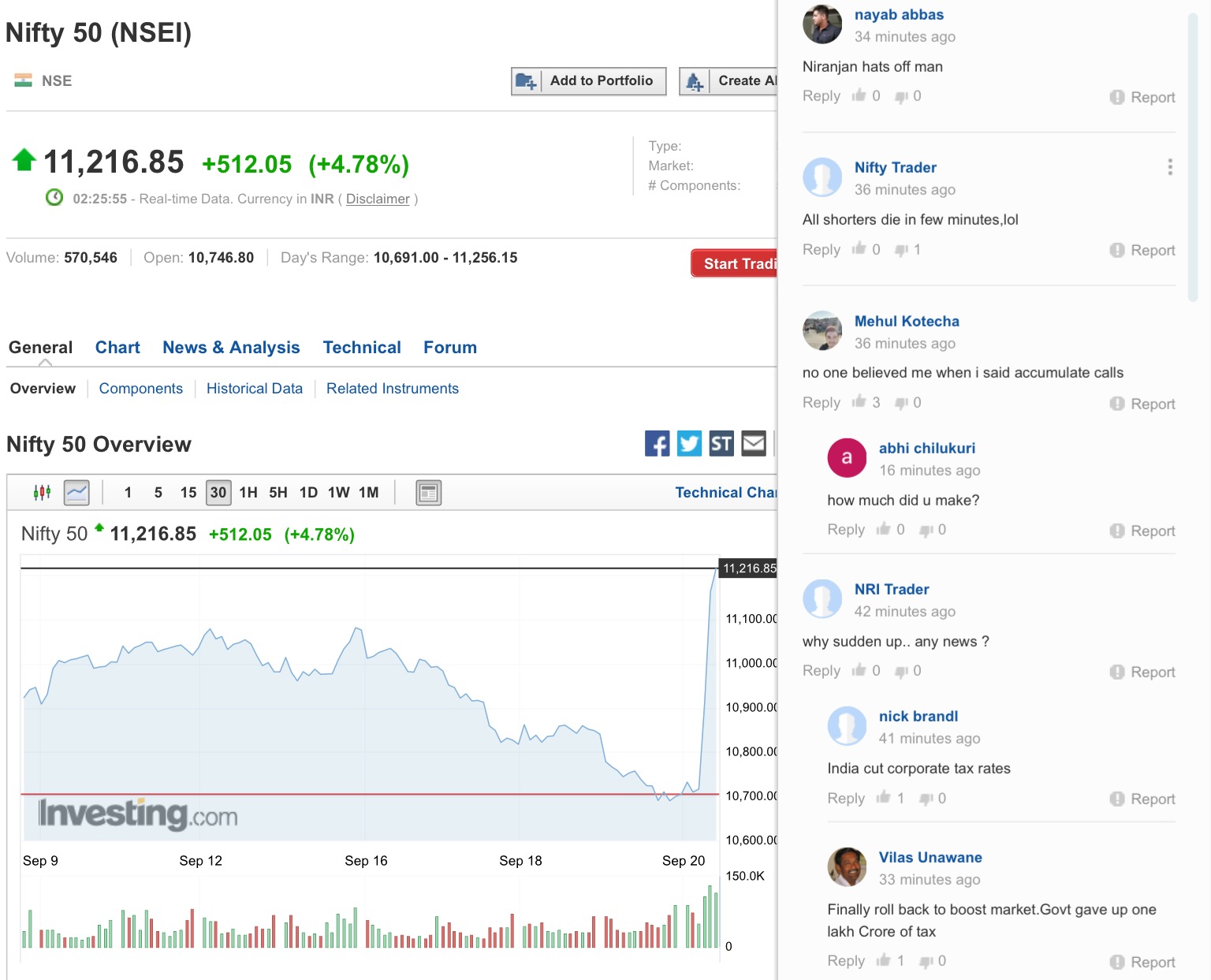
Task: Like Mehul Kotecha's comment
Action: (x=859, y=403)
